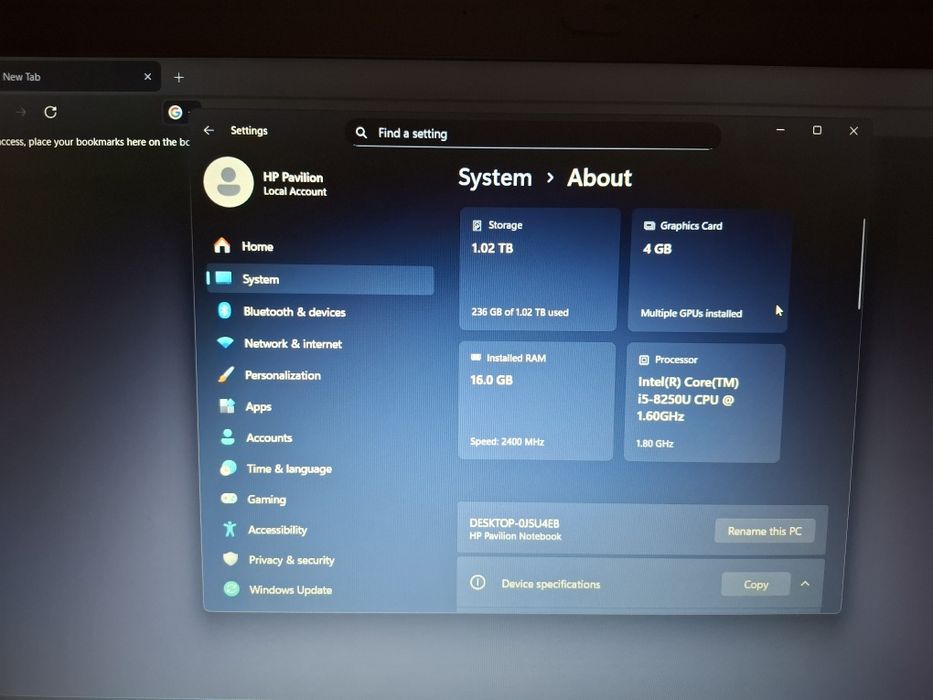Open the Home settings page

(x=321, y=246)
